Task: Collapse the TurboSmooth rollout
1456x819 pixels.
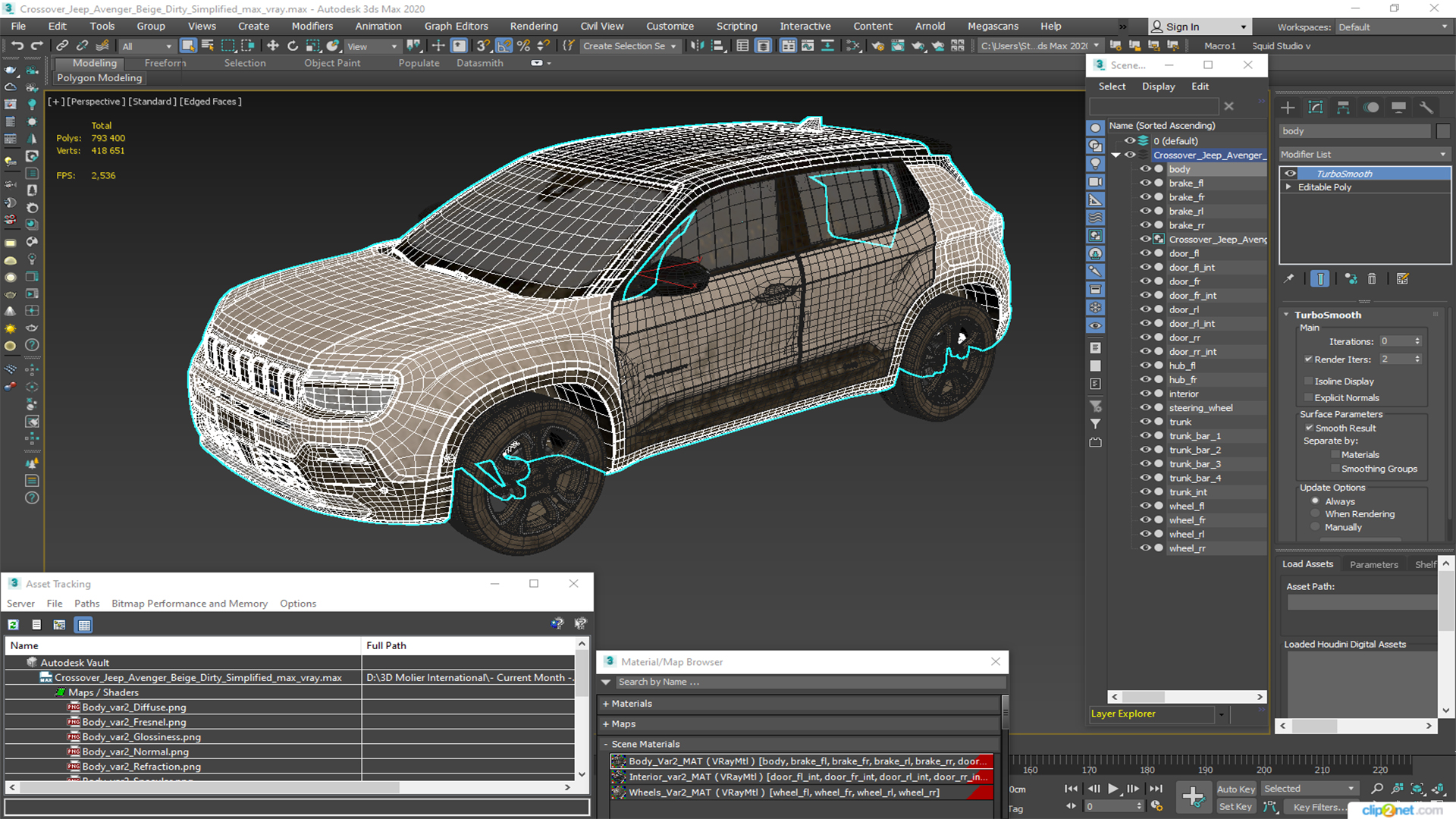Action: coord(1287,315)
